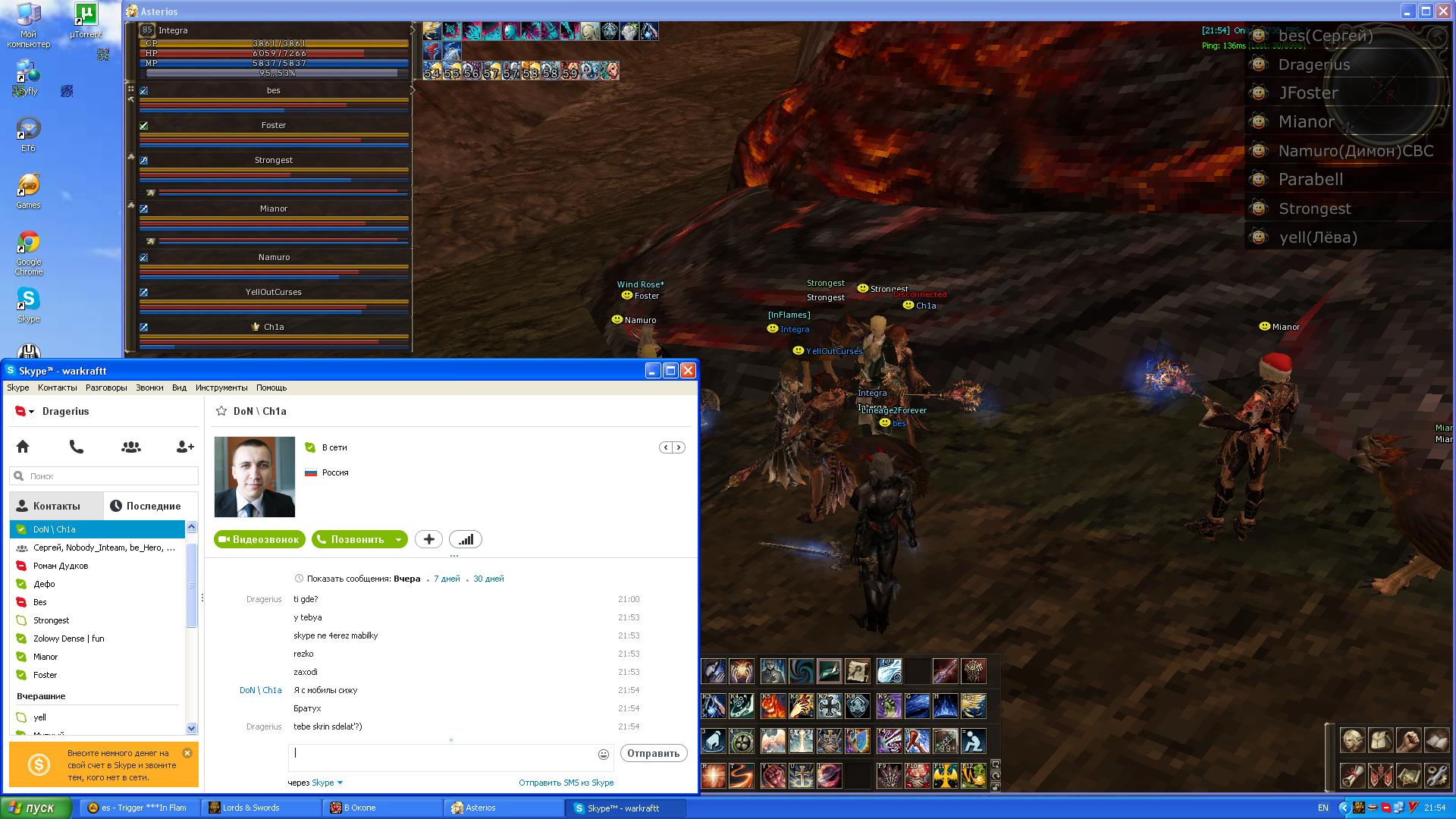The image size is (1456, 819).
Task: Toggle the party icon next to Strongest
Action: [x=144, y=161]
